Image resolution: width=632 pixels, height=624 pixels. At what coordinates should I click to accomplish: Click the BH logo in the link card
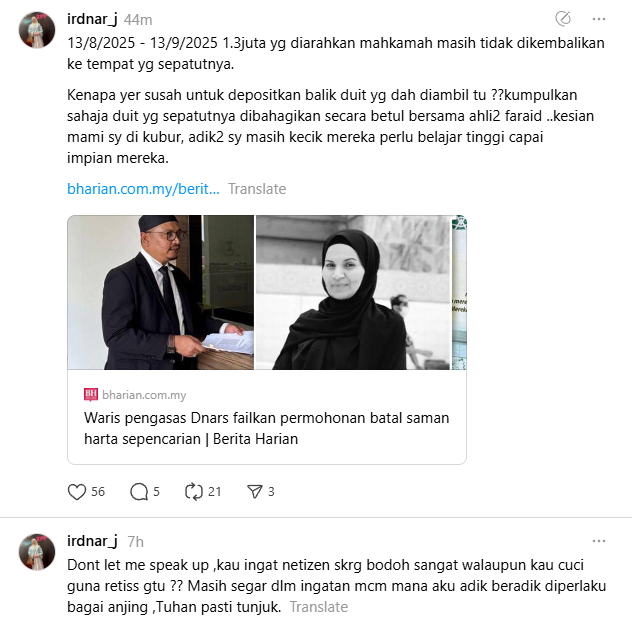coord(91,395)
